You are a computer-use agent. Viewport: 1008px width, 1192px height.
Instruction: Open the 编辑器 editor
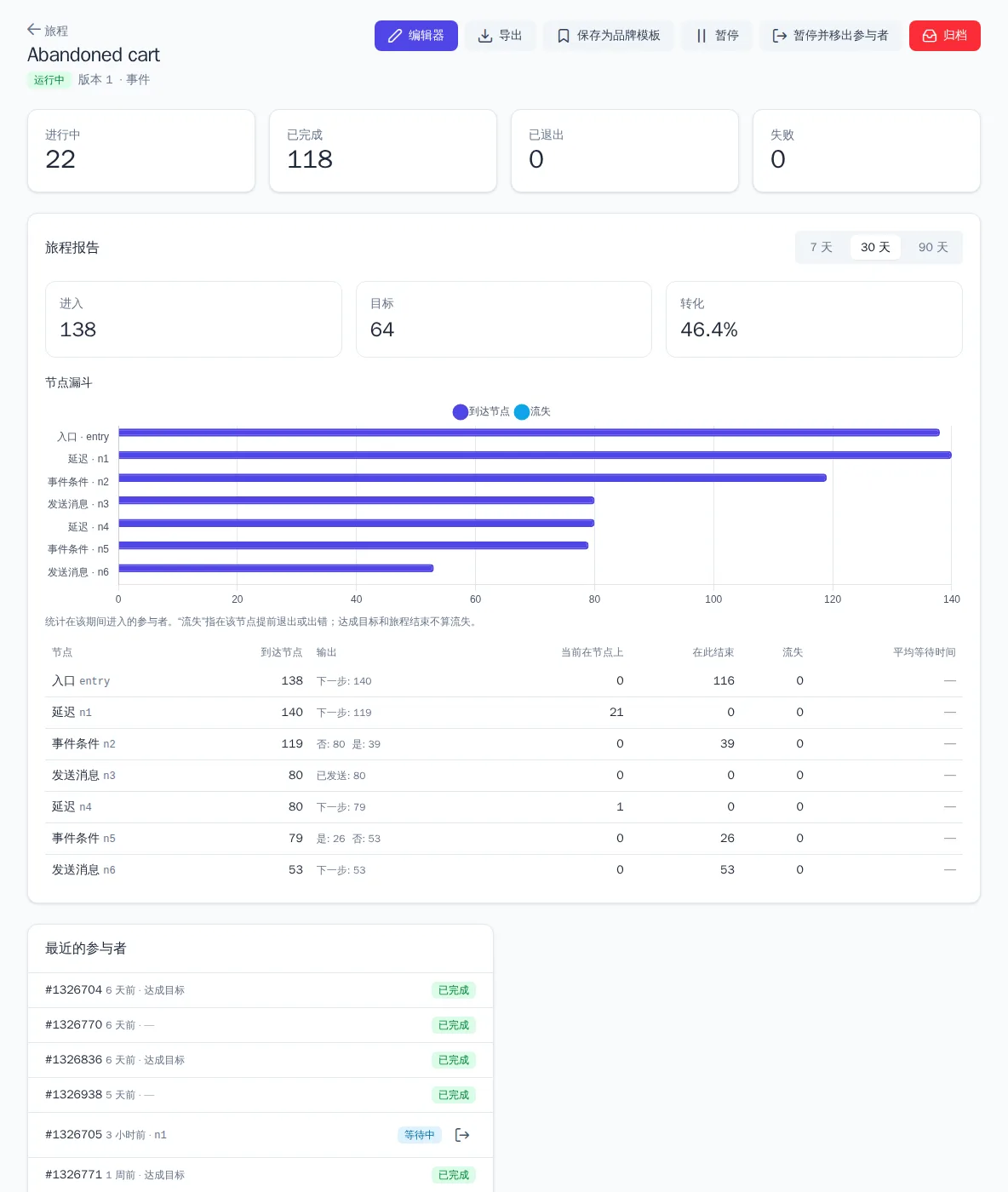(x=416, y=36)
